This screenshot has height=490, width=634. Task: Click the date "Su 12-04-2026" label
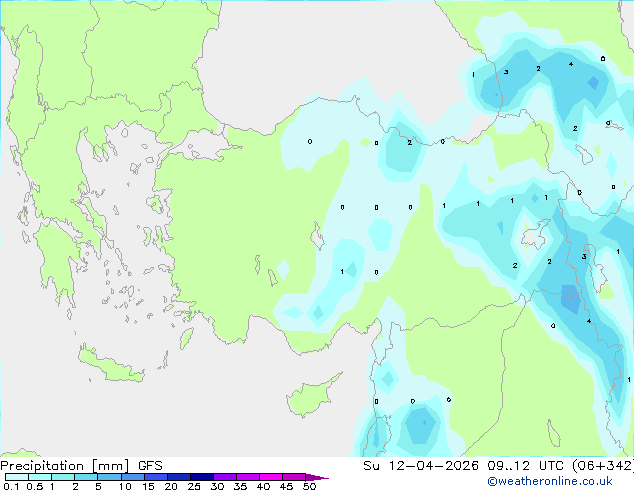tap(421, 466)
